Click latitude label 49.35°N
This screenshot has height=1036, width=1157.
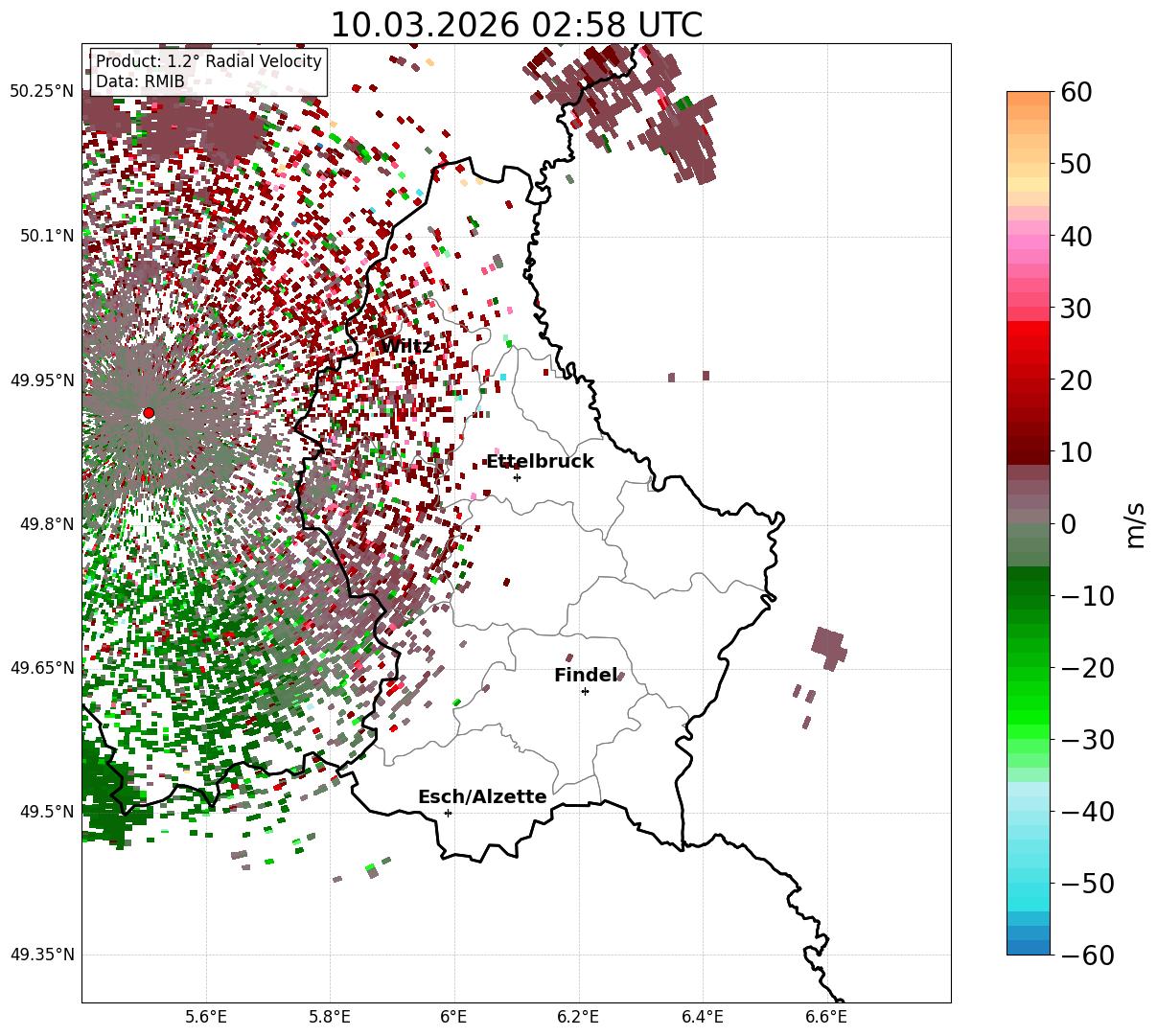(41, 955)
